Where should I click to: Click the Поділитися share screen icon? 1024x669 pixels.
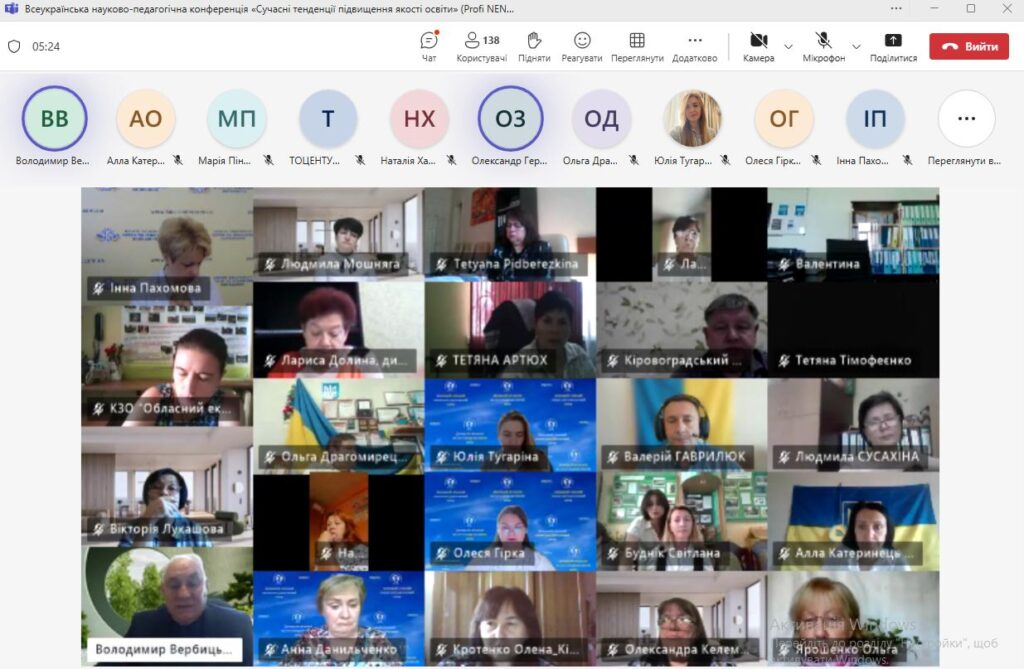(893, 46)
